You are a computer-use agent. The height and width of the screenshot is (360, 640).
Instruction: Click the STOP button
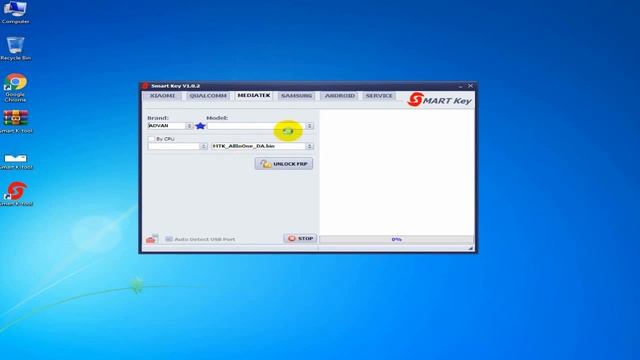coord(300,238)
